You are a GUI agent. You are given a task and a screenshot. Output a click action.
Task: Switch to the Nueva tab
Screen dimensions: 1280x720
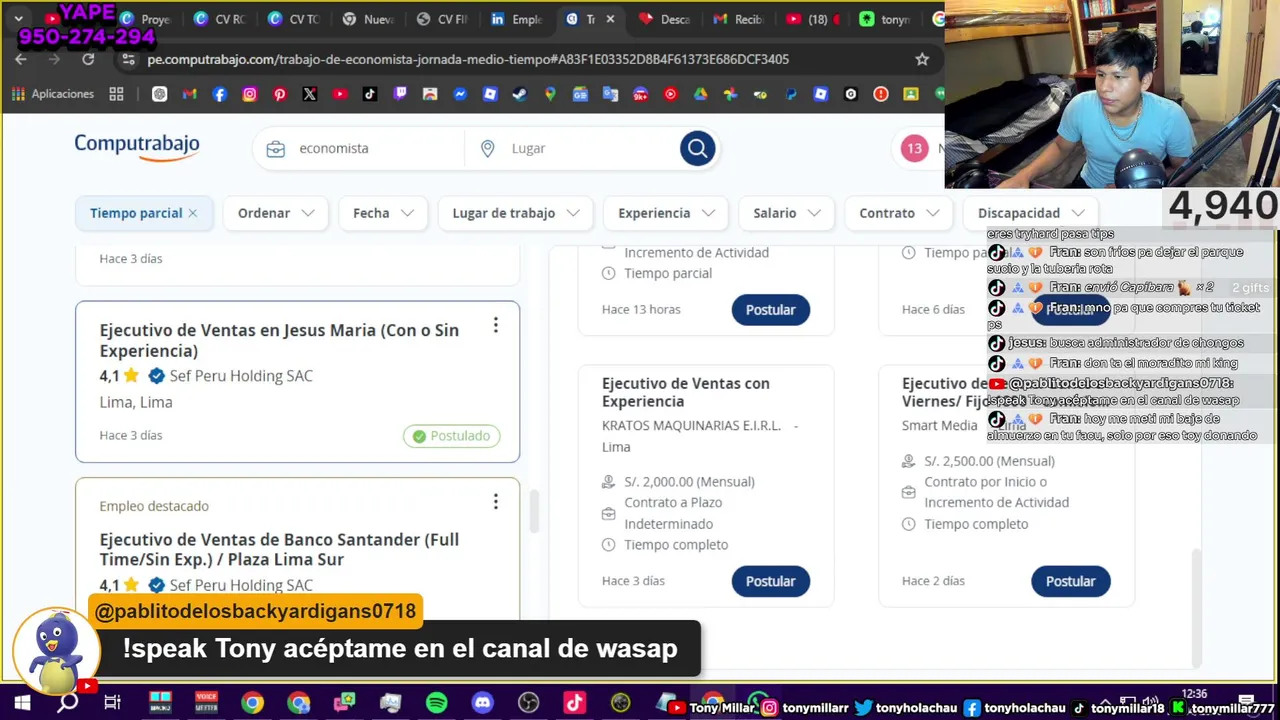tap(367, 19)
